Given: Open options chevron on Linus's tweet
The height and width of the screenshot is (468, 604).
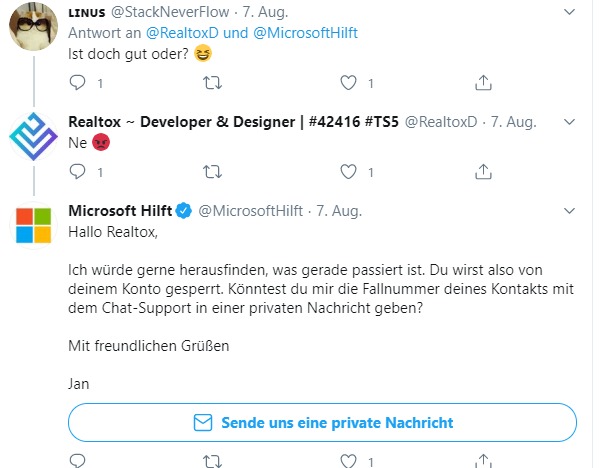Looking at the screenshot, I should (x=569, y=12).
